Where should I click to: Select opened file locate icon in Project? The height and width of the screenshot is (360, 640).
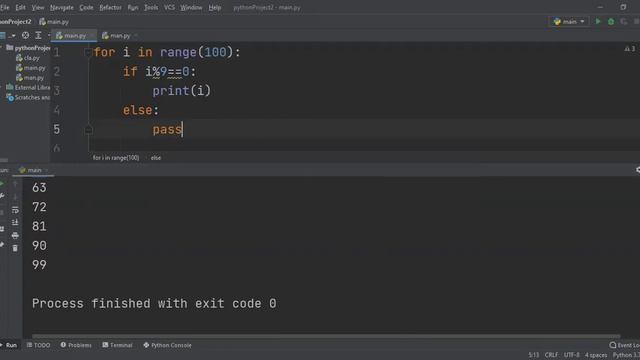pos(25,36)
